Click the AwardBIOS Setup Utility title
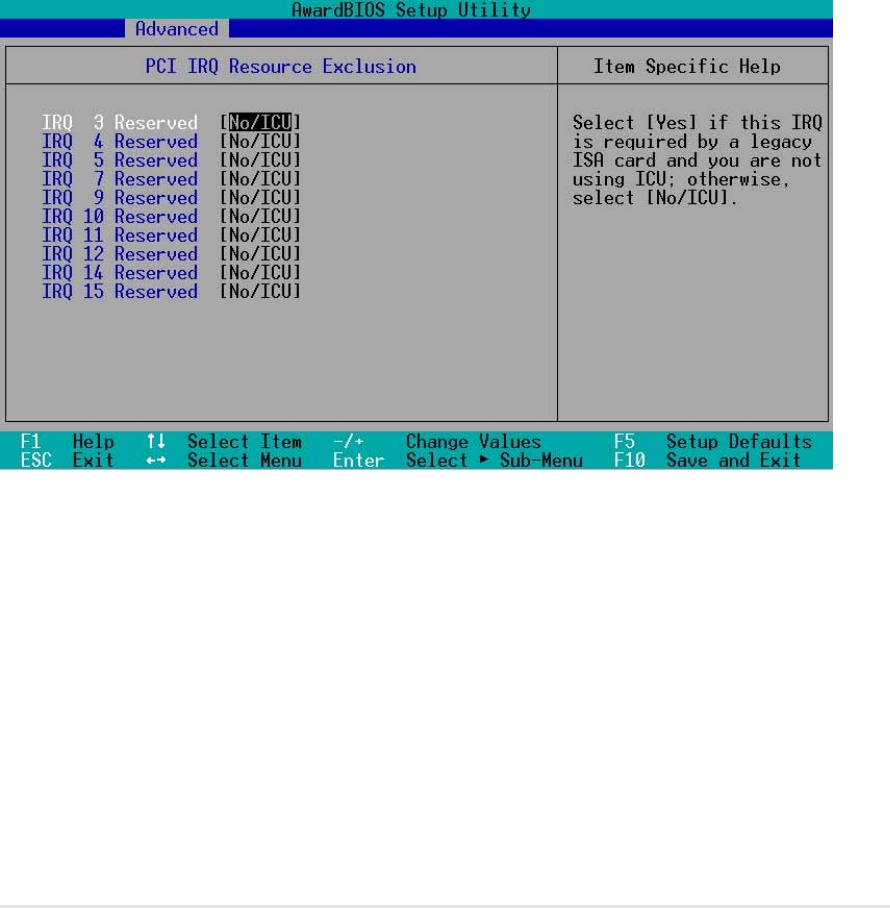 point(411,10)
